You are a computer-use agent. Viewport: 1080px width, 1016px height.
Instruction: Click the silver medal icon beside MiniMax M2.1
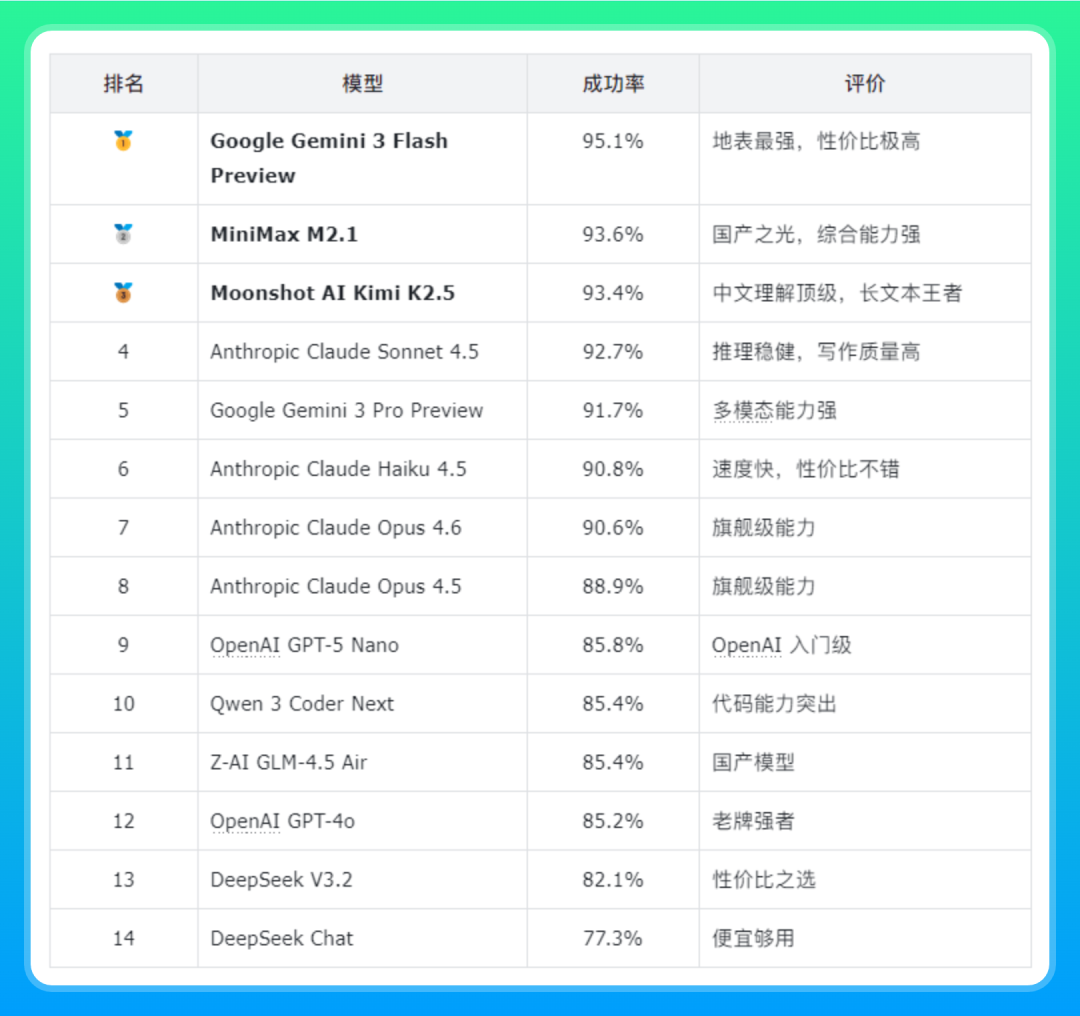point(123,234)
